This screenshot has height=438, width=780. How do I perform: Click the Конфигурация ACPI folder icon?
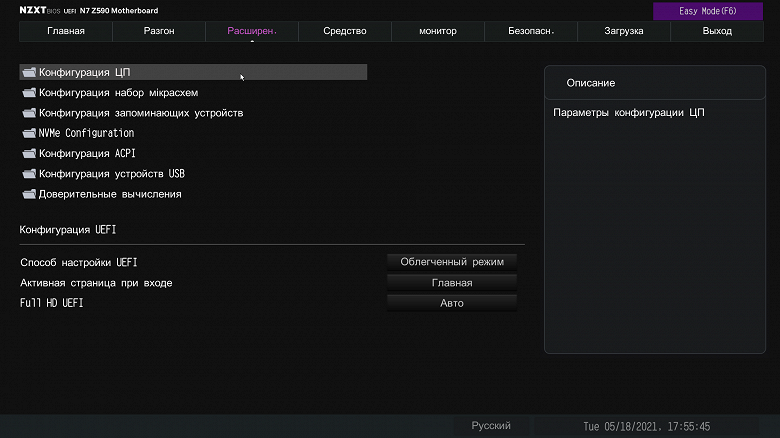coord(28,154)
